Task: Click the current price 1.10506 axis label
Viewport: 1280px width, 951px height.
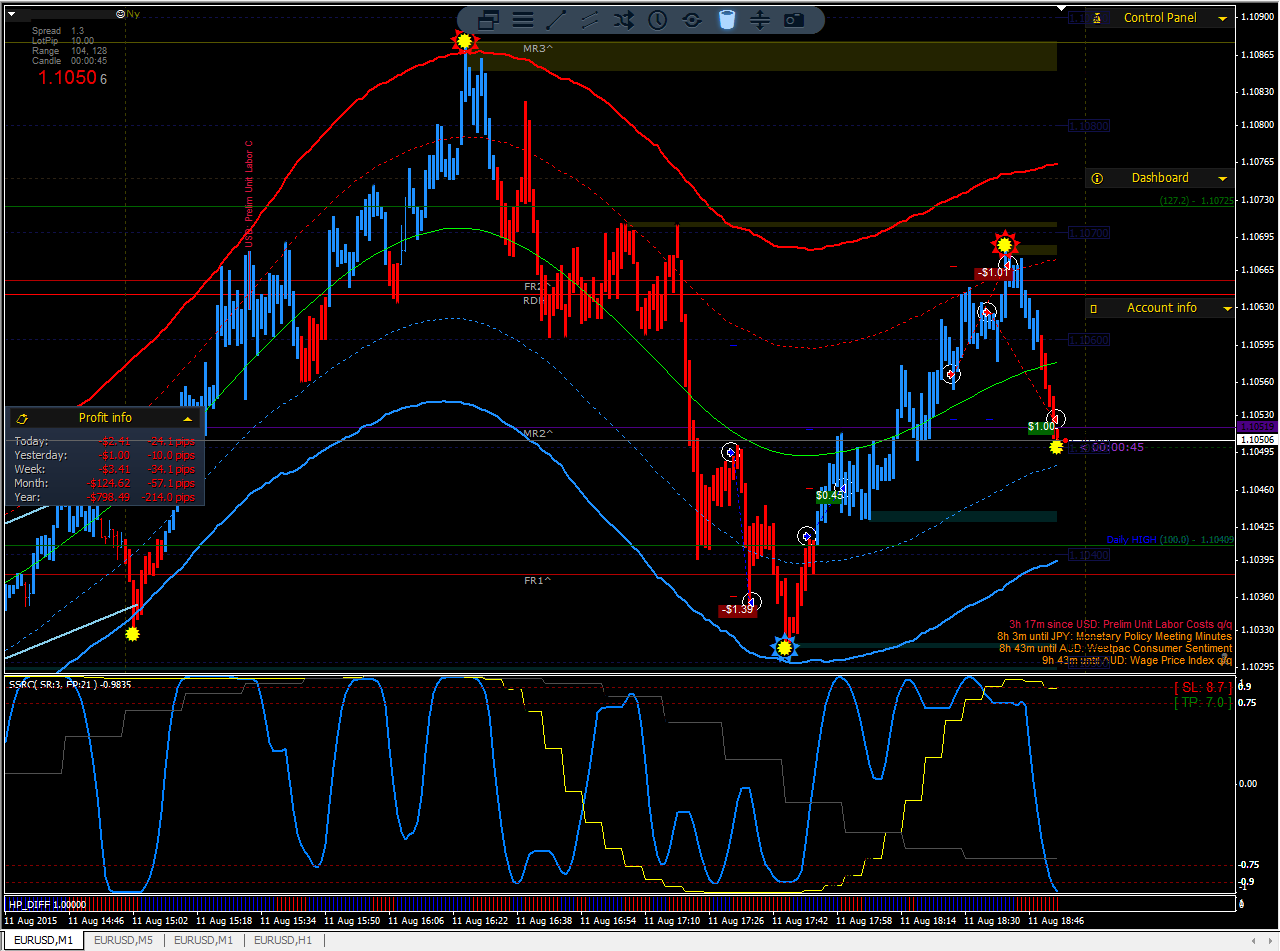Action: [x=1257, y=439]
